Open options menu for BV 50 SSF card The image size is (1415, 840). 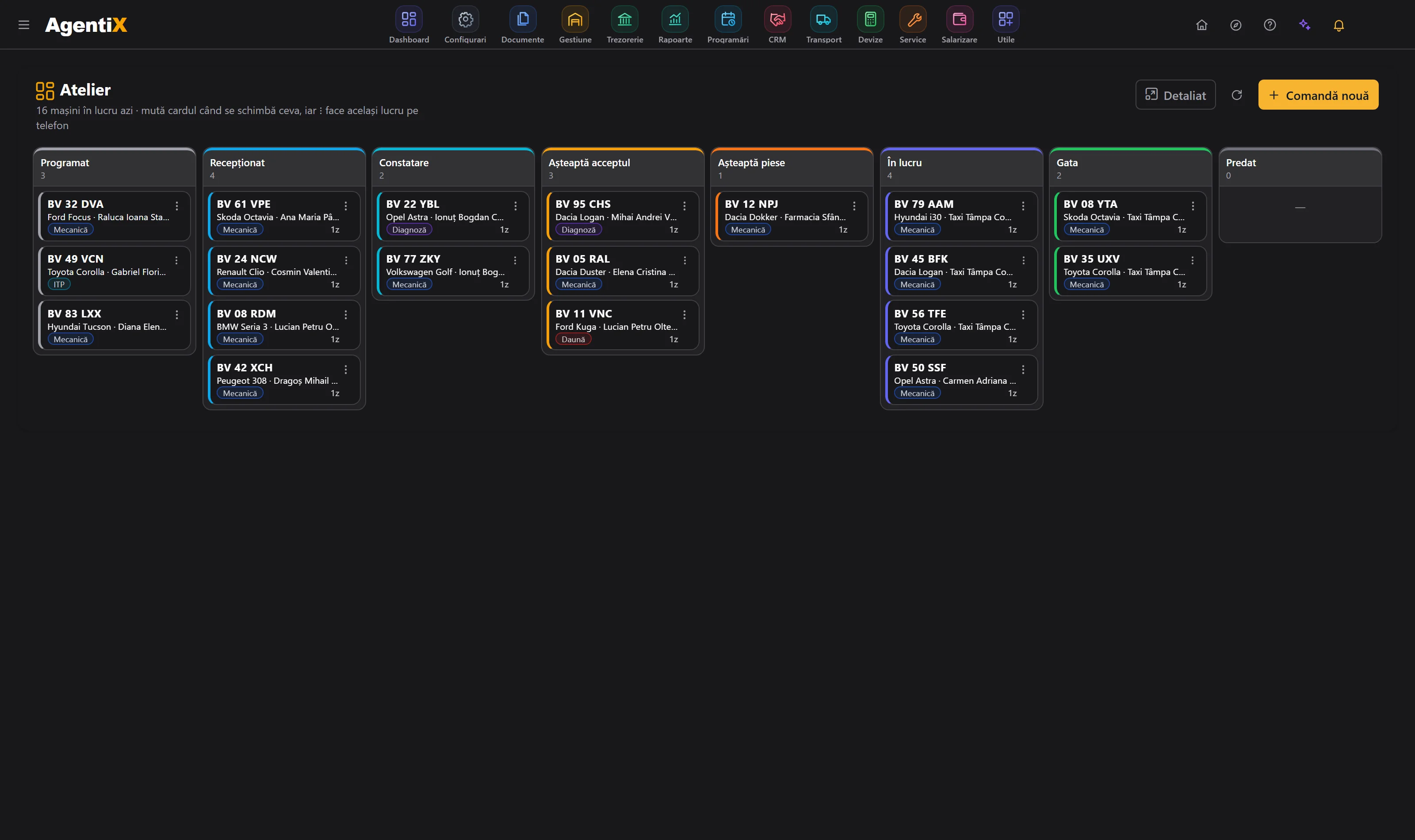tap(1023, 370)
